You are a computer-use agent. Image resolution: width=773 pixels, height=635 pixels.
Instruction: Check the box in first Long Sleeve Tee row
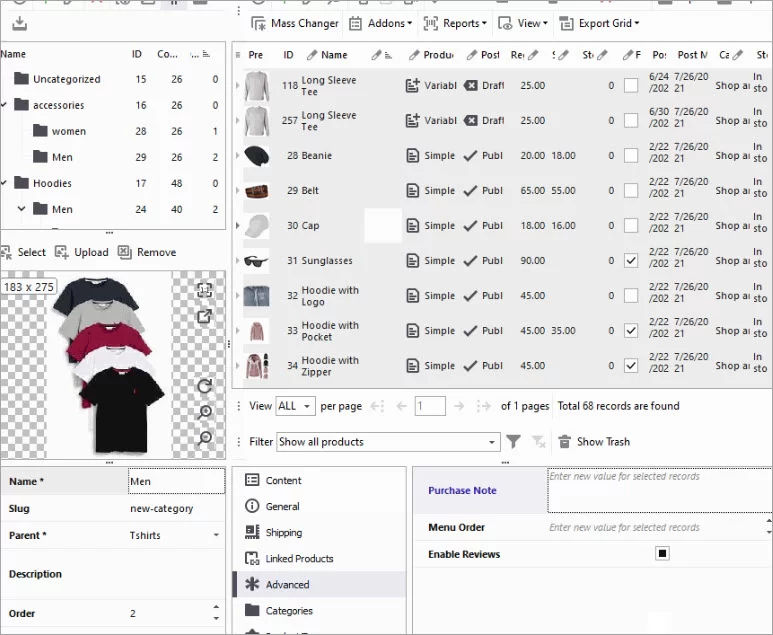[x=630, y=86]
